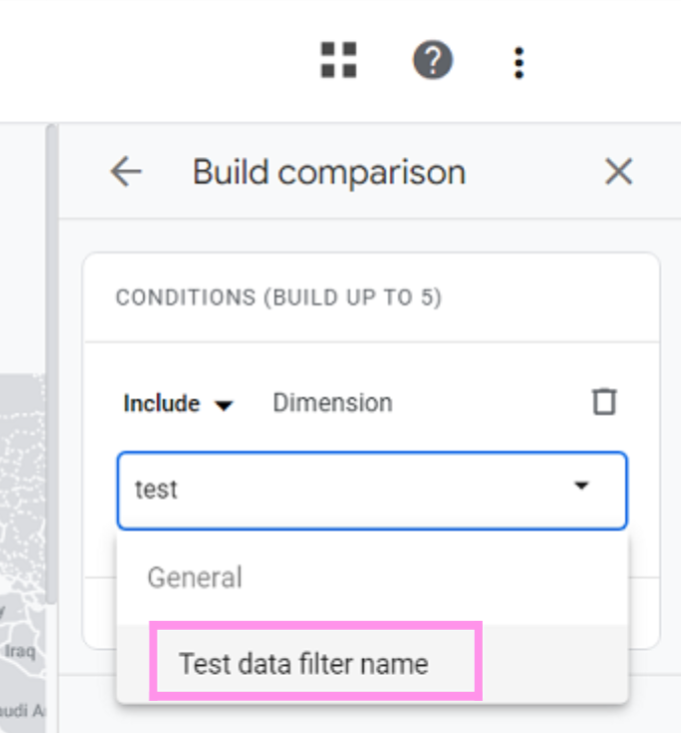Click the Saudi Arabia label on the map
The width and height of the screenshot is (681, 733).
(22, 711)
